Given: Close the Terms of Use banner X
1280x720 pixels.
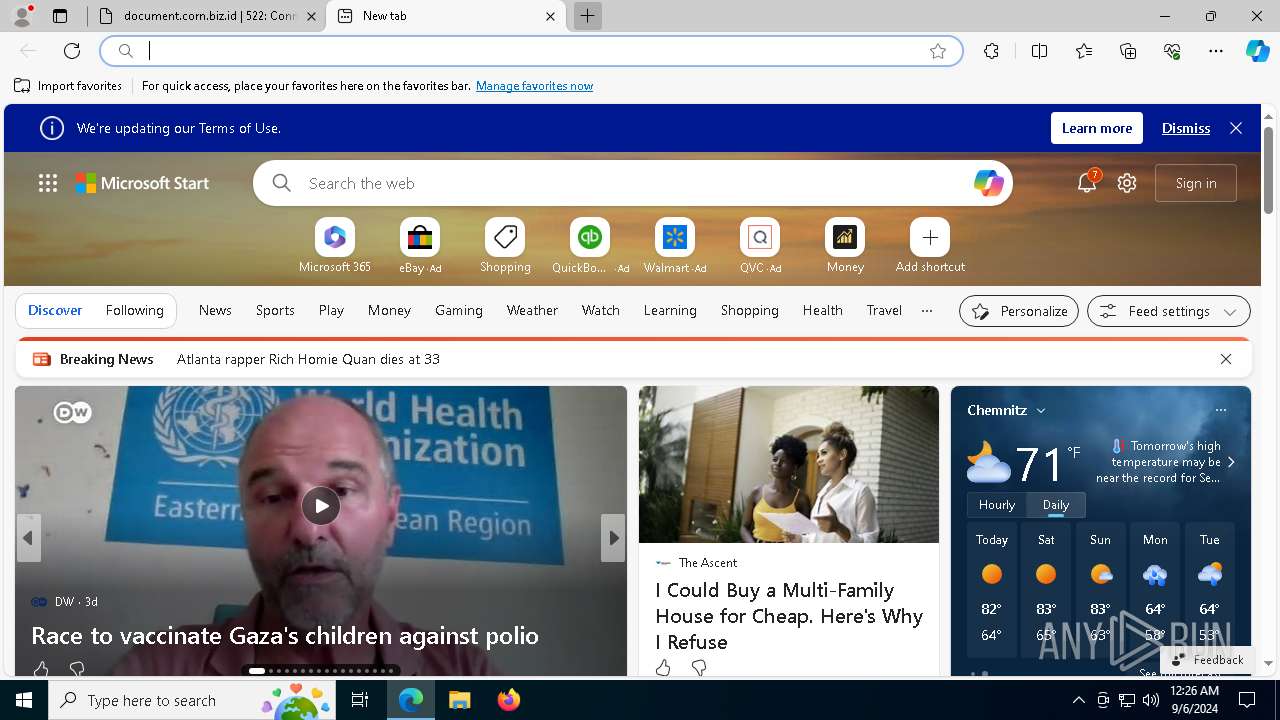Looking at the screenshot, I should [x=1236, y=128].
